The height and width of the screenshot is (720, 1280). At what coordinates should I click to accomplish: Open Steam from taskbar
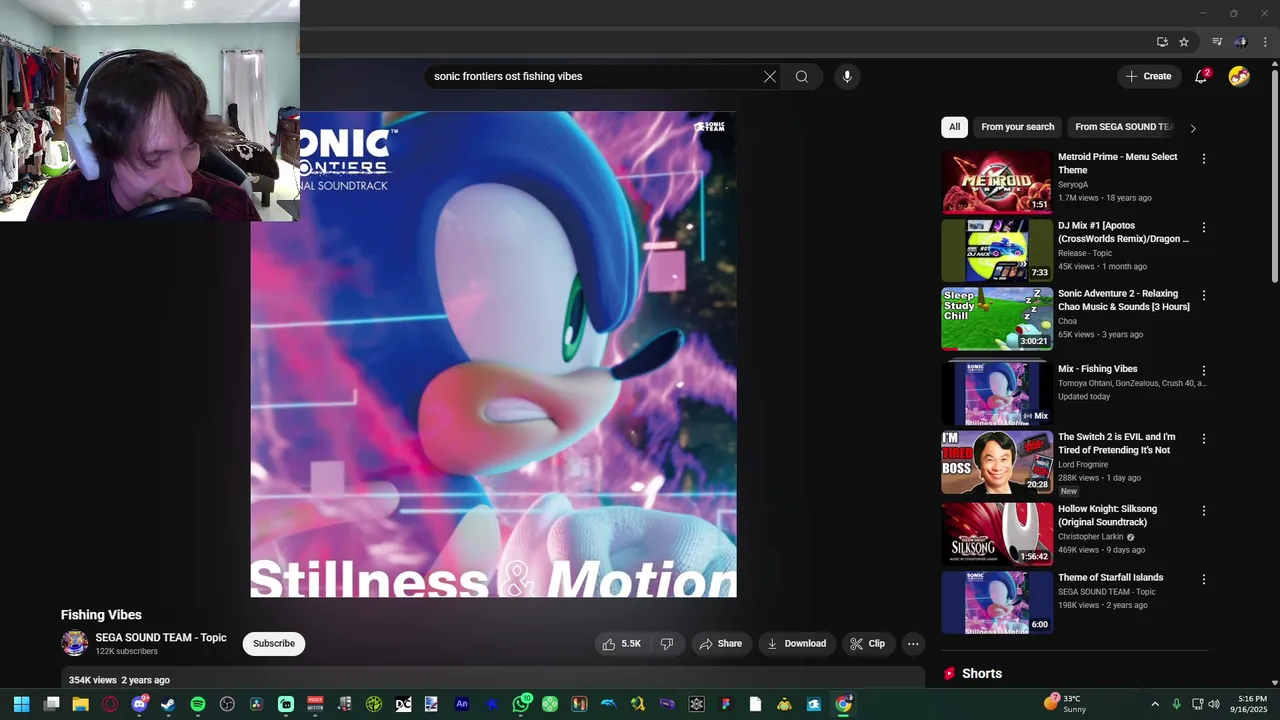pyautogui.click(x=168, y=704)
